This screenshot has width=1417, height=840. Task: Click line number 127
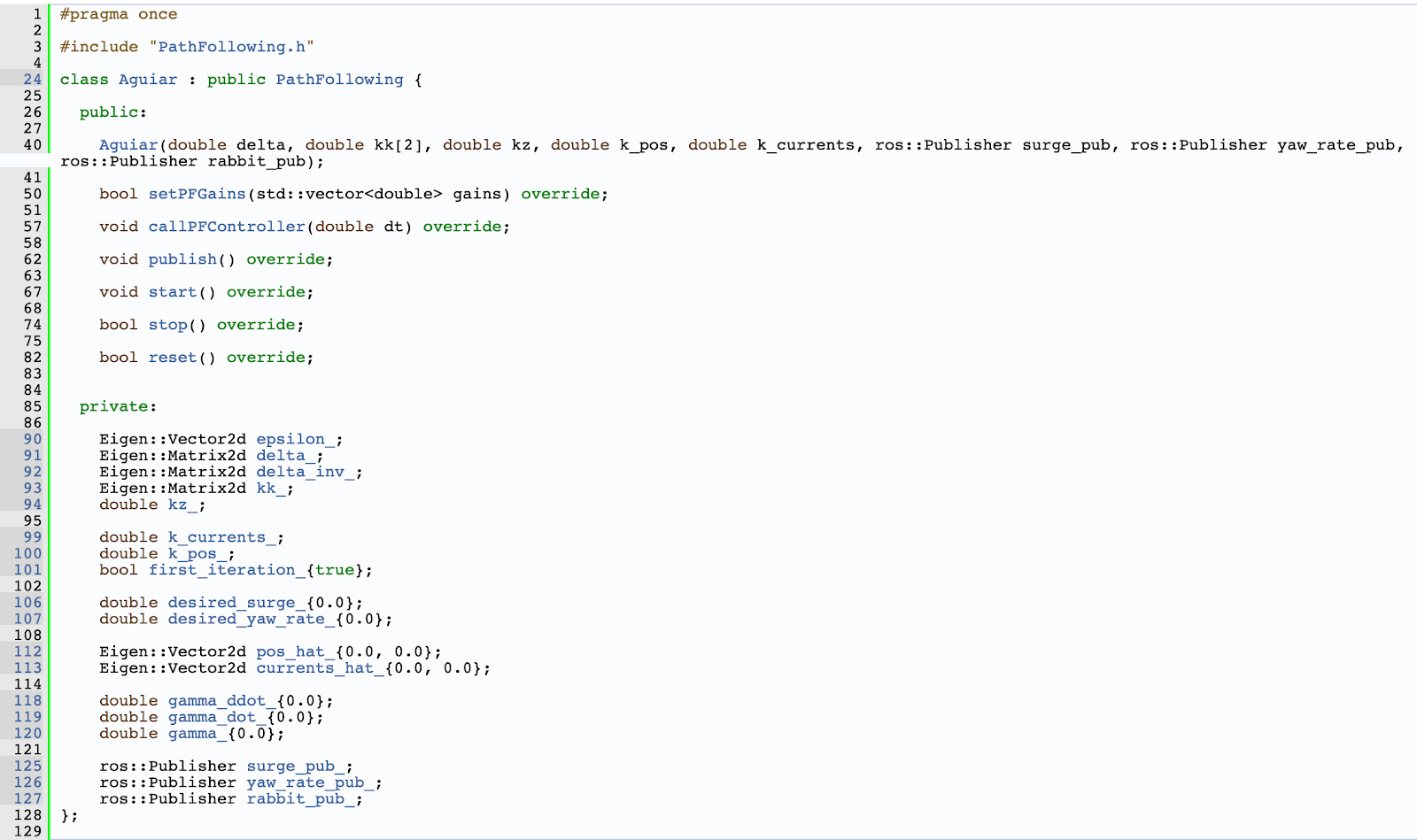click(x=27, y=799)
